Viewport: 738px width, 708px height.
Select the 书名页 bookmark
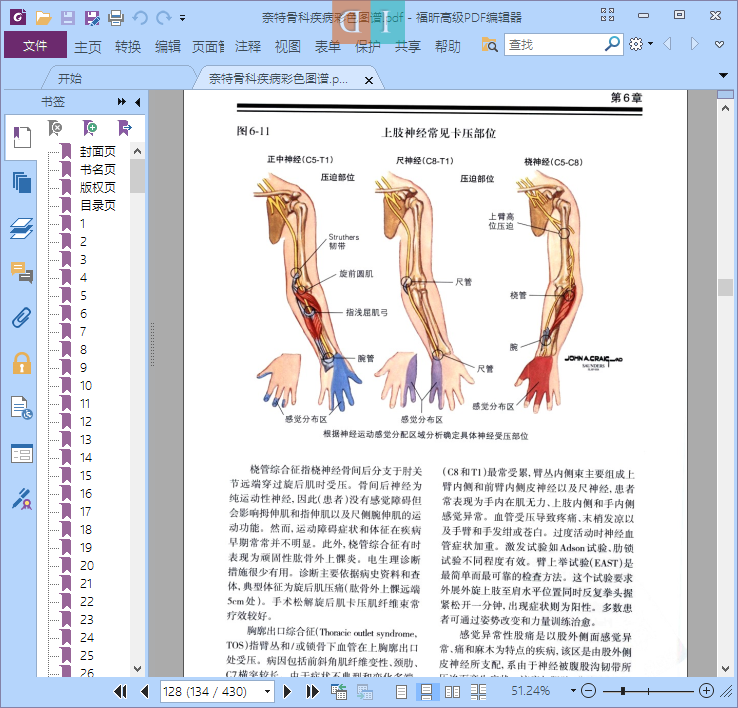(97, 169)
